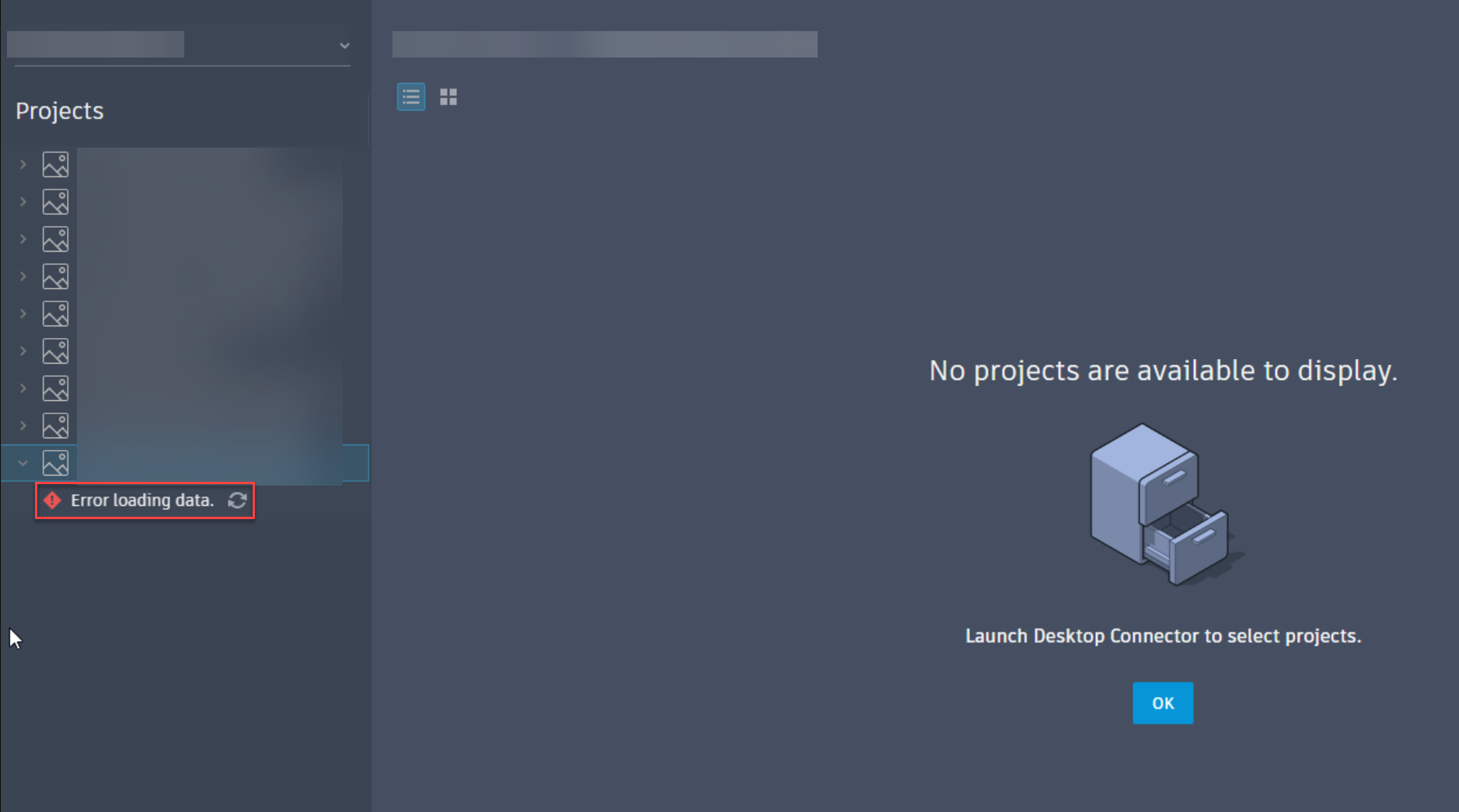Expand the first project in the tree
1459x812 pixels.
(23, 164)
